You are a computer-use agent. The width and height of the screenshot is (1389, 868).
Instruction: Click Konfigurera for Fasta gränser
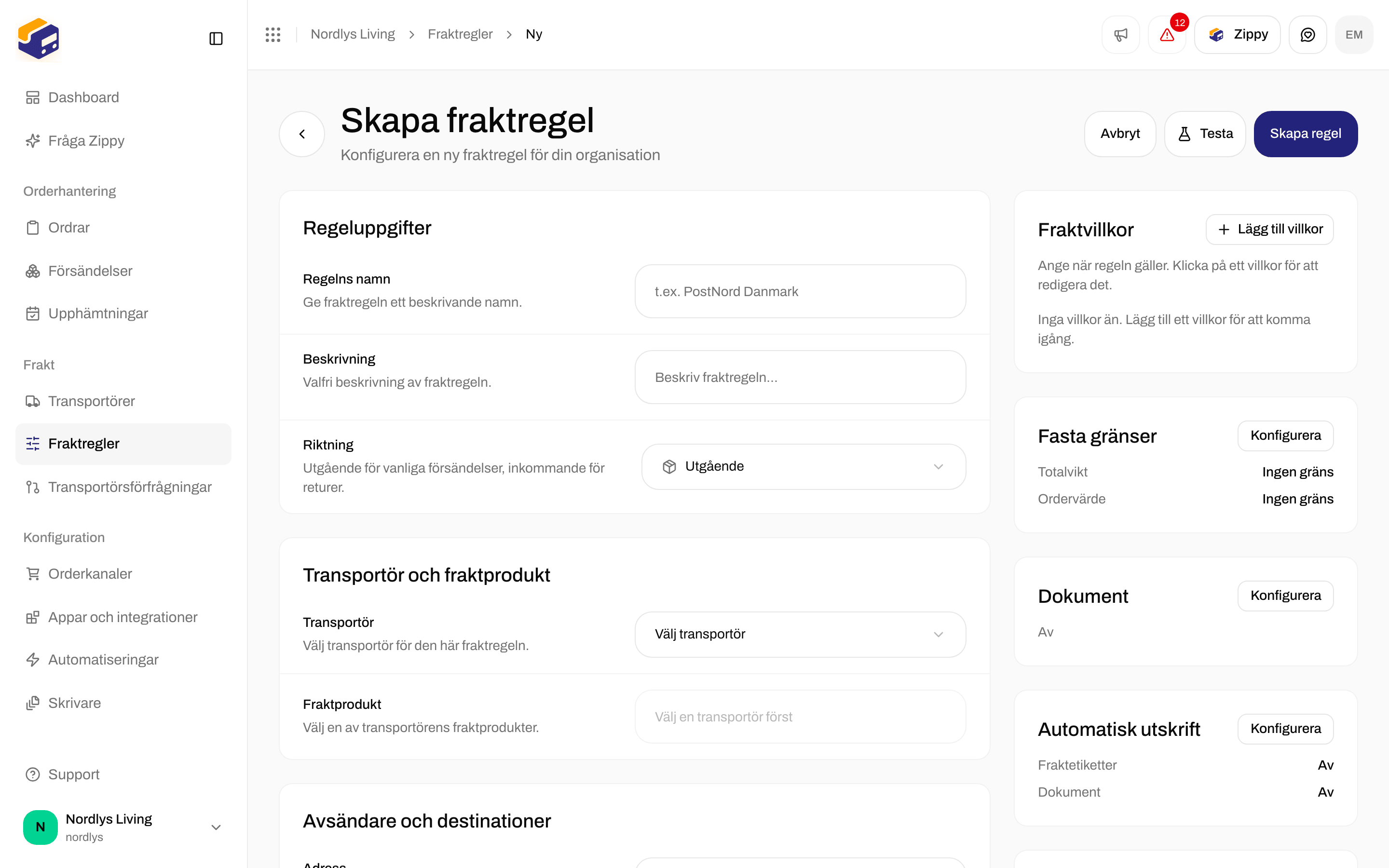point(1285,436)
